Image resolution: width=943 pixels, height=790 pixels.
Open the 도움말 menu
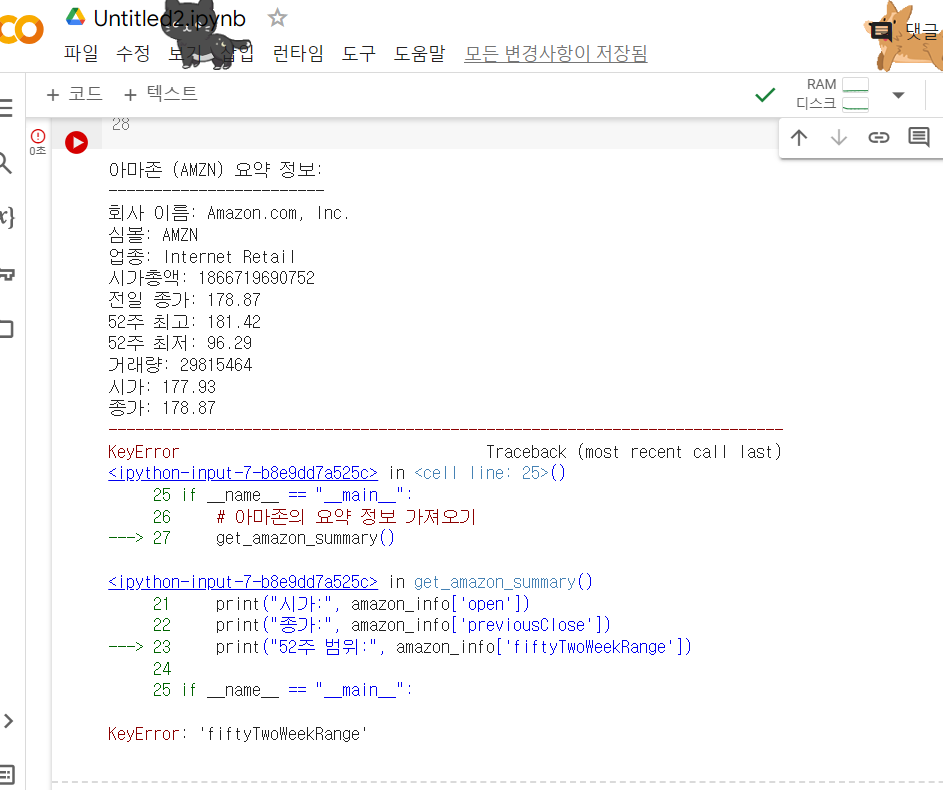point(419,53)
